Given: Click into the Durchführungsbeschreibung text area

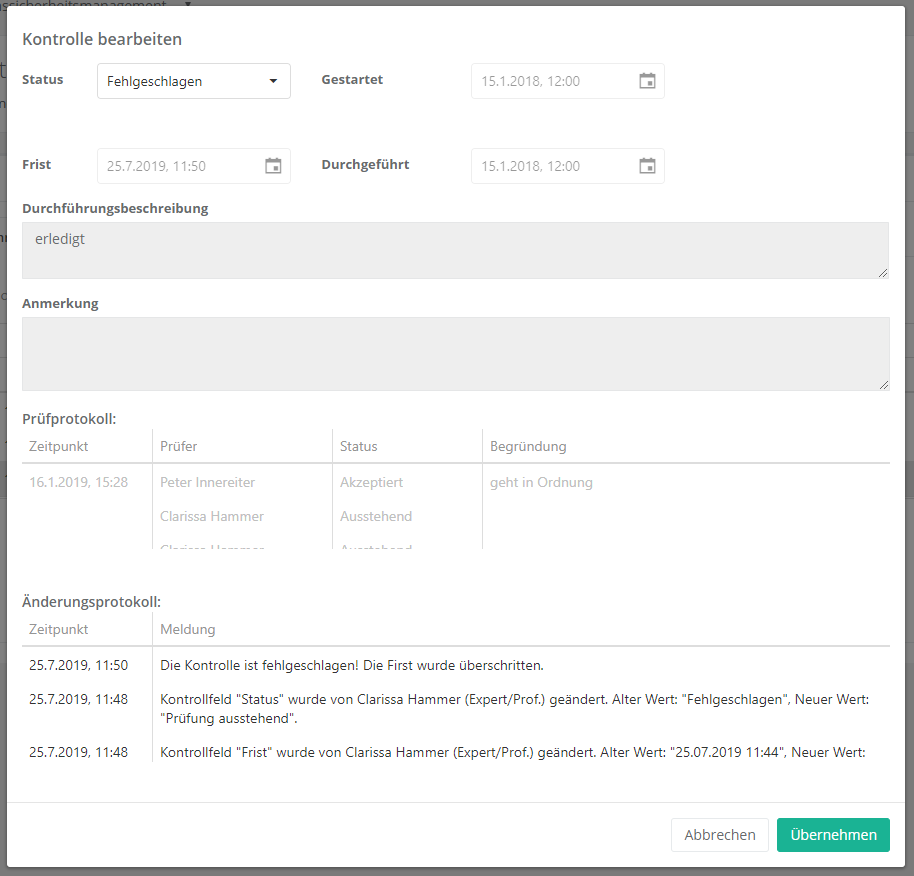Looking at the screenshot, I should [455, 250].
